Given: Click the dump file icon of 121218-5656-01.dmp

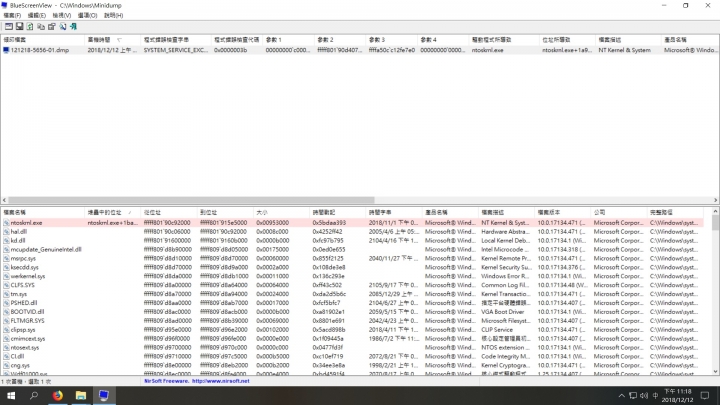Looking at the screenshot, I should click(6, 50).
